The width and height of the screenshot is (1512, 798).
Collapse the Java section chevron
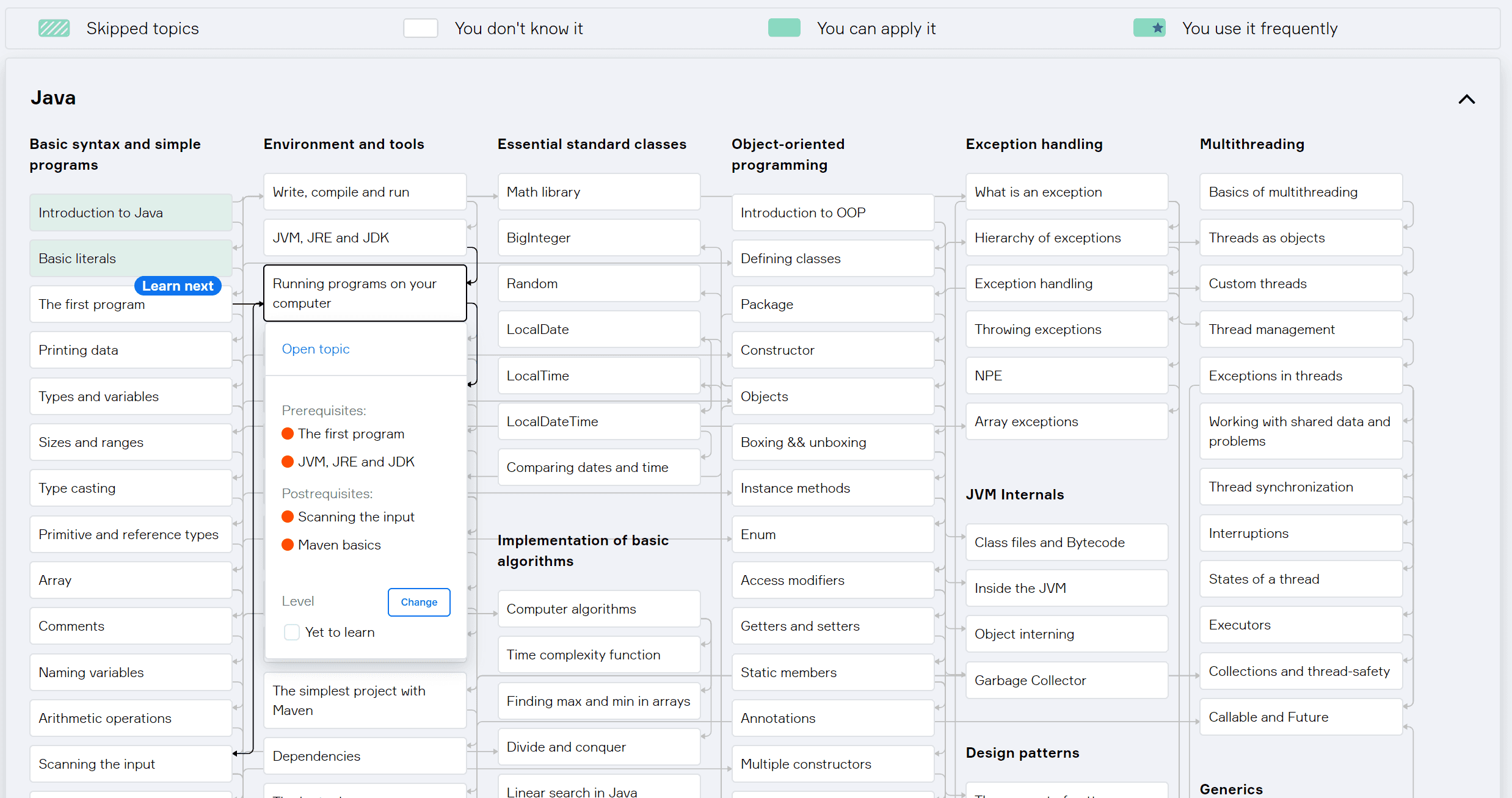[1466, 100]
